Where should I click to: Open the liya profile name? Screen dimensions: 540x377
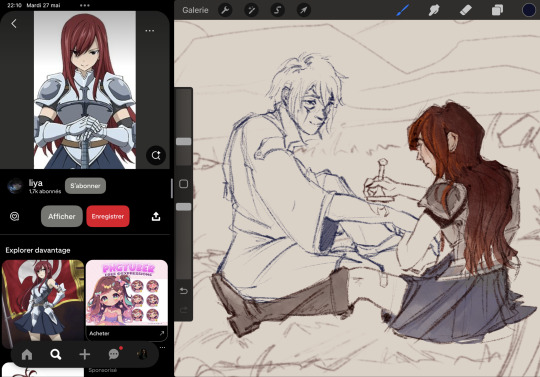(35, 183)
